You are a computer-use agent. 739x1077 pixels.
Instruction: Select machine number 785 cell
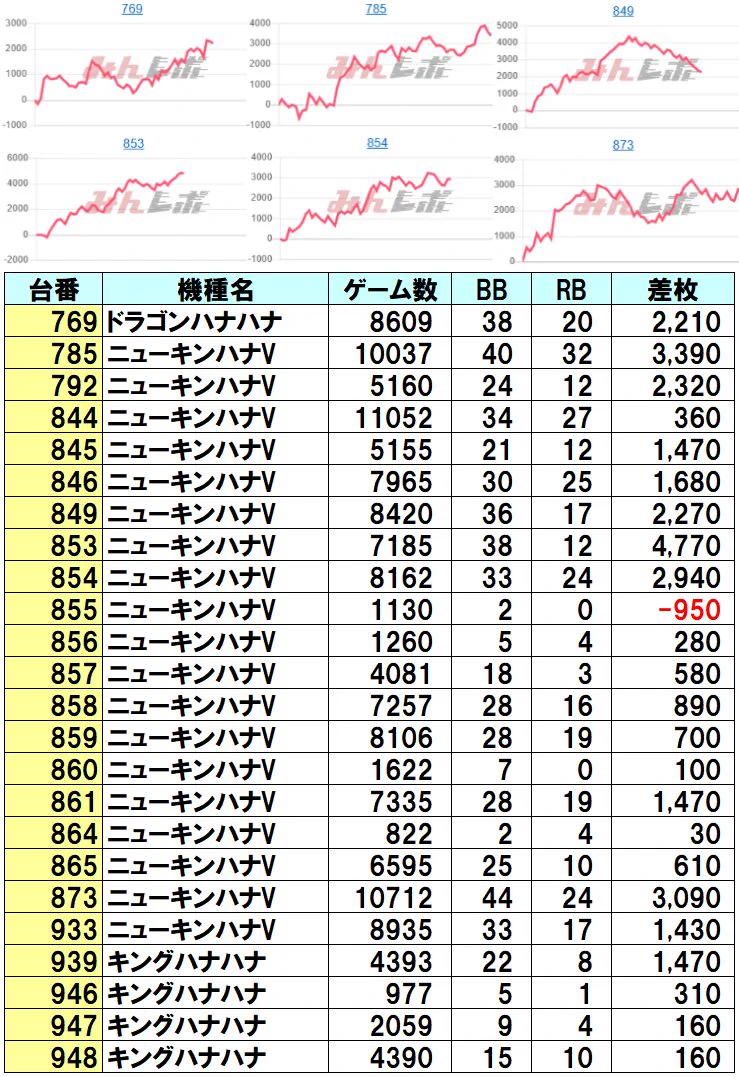(x=54, y=353)
